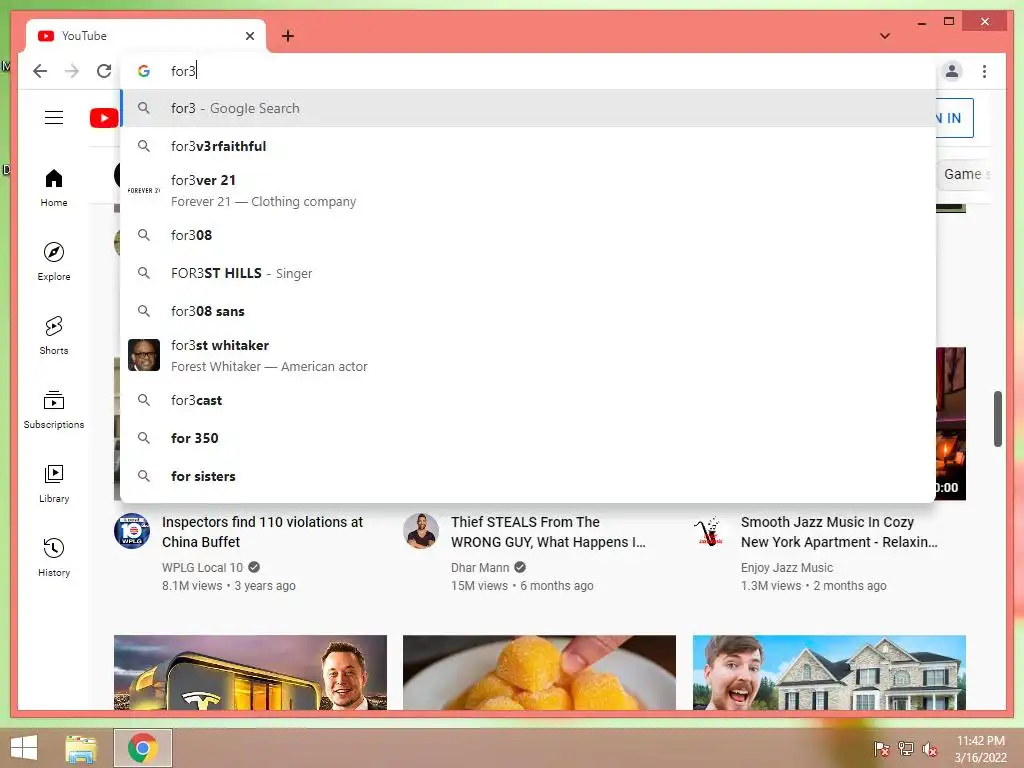The height and width of the screenshot is (768, 1024).
Task: Select the for3cast suggestion
Action: click(528, 400)
